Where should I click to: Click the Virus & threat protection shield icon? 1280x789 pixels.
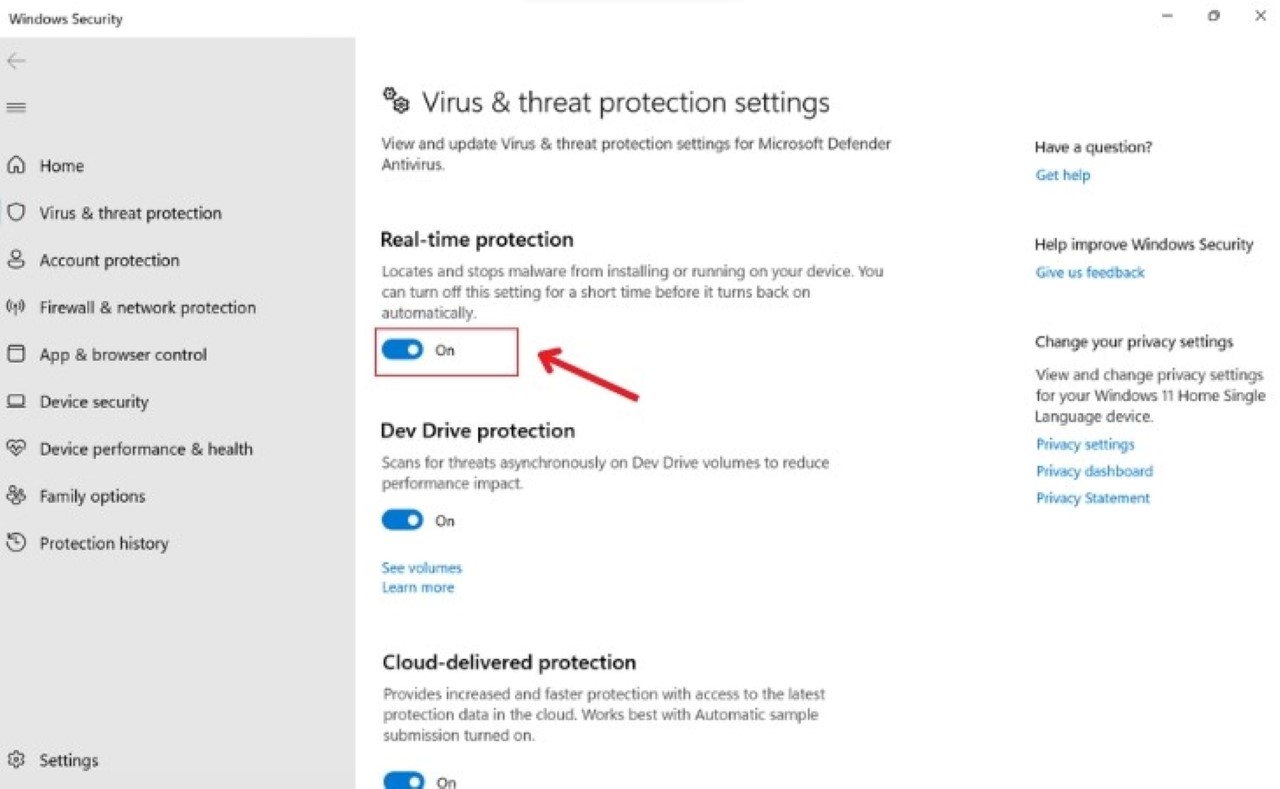(16, 212)
